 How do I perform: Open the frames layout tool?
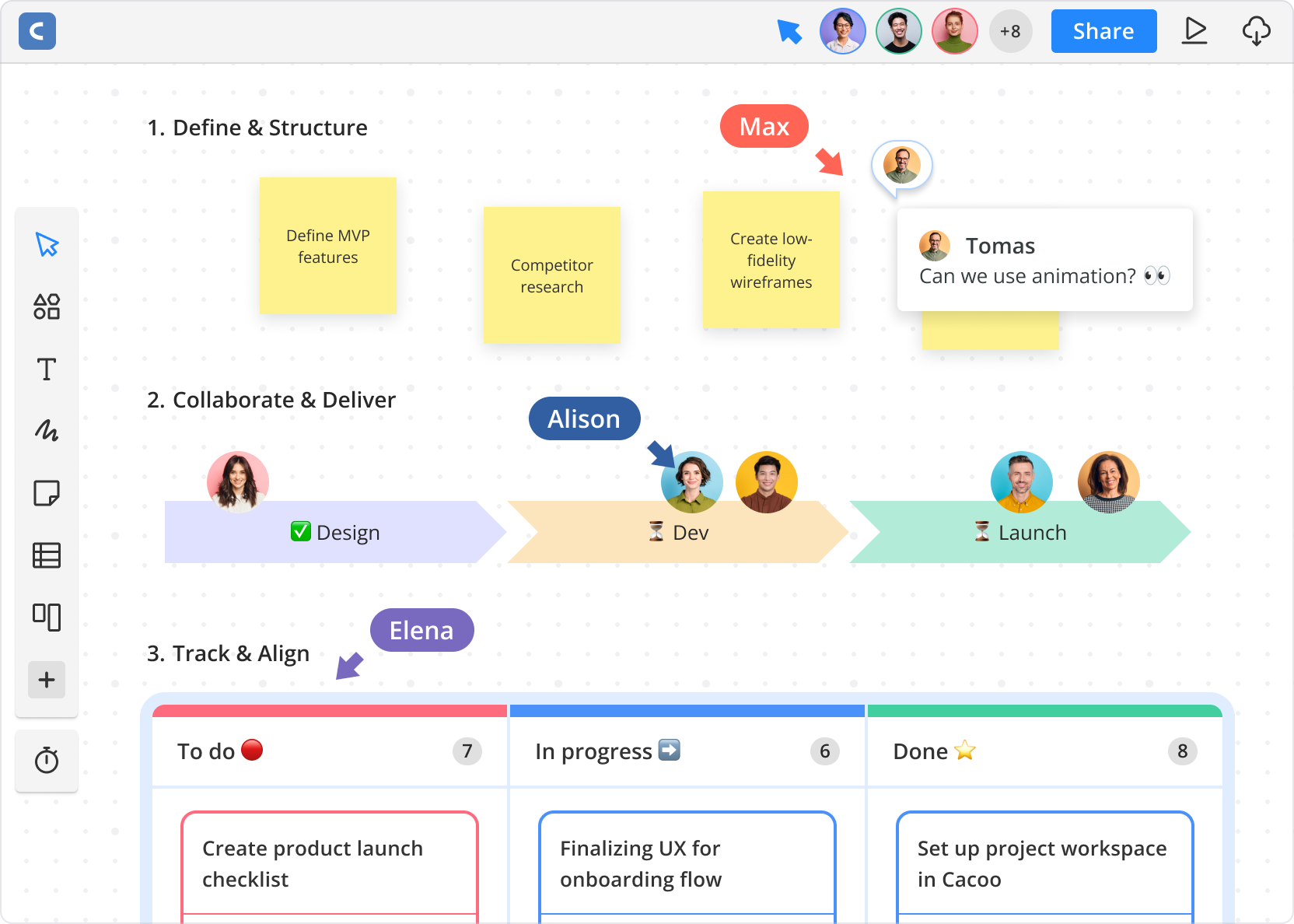pos(47,617)
